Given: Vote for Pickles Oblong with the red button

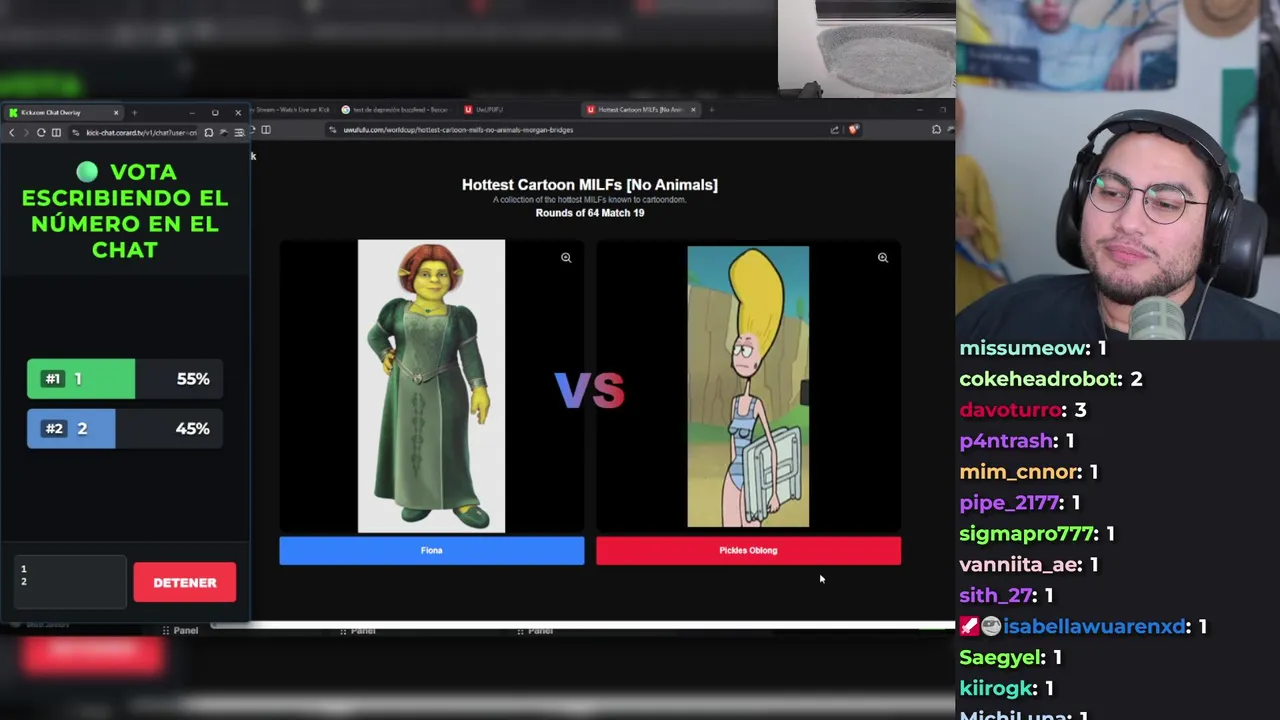Looking at the screenshot, I should point(748,551).
